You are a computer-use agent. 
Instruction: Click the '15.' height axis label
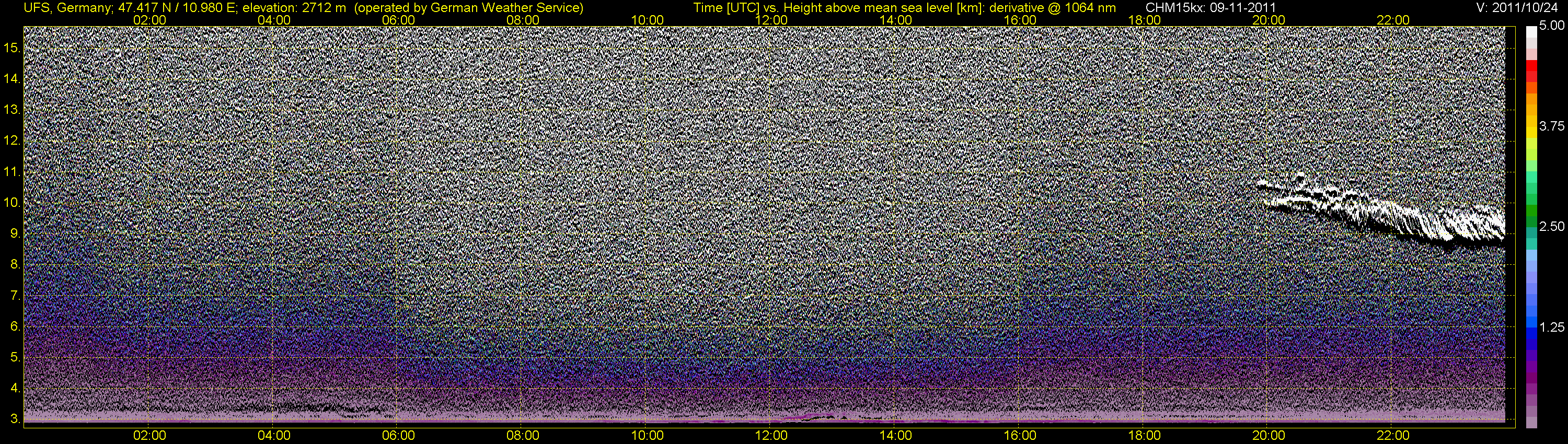(x=12, y=48)
